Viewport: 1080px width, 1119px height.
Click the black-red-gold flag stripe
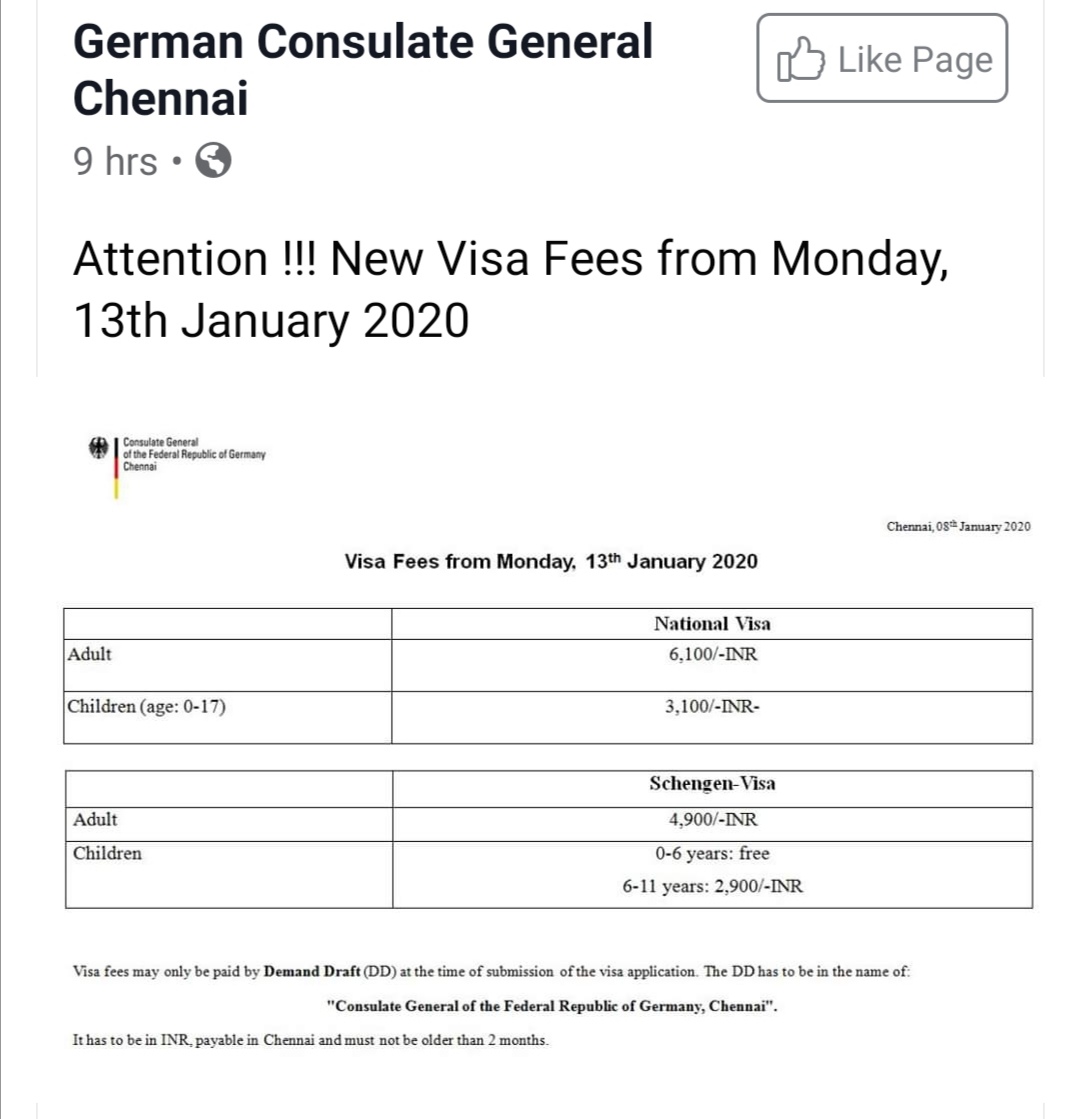(116, 468)
